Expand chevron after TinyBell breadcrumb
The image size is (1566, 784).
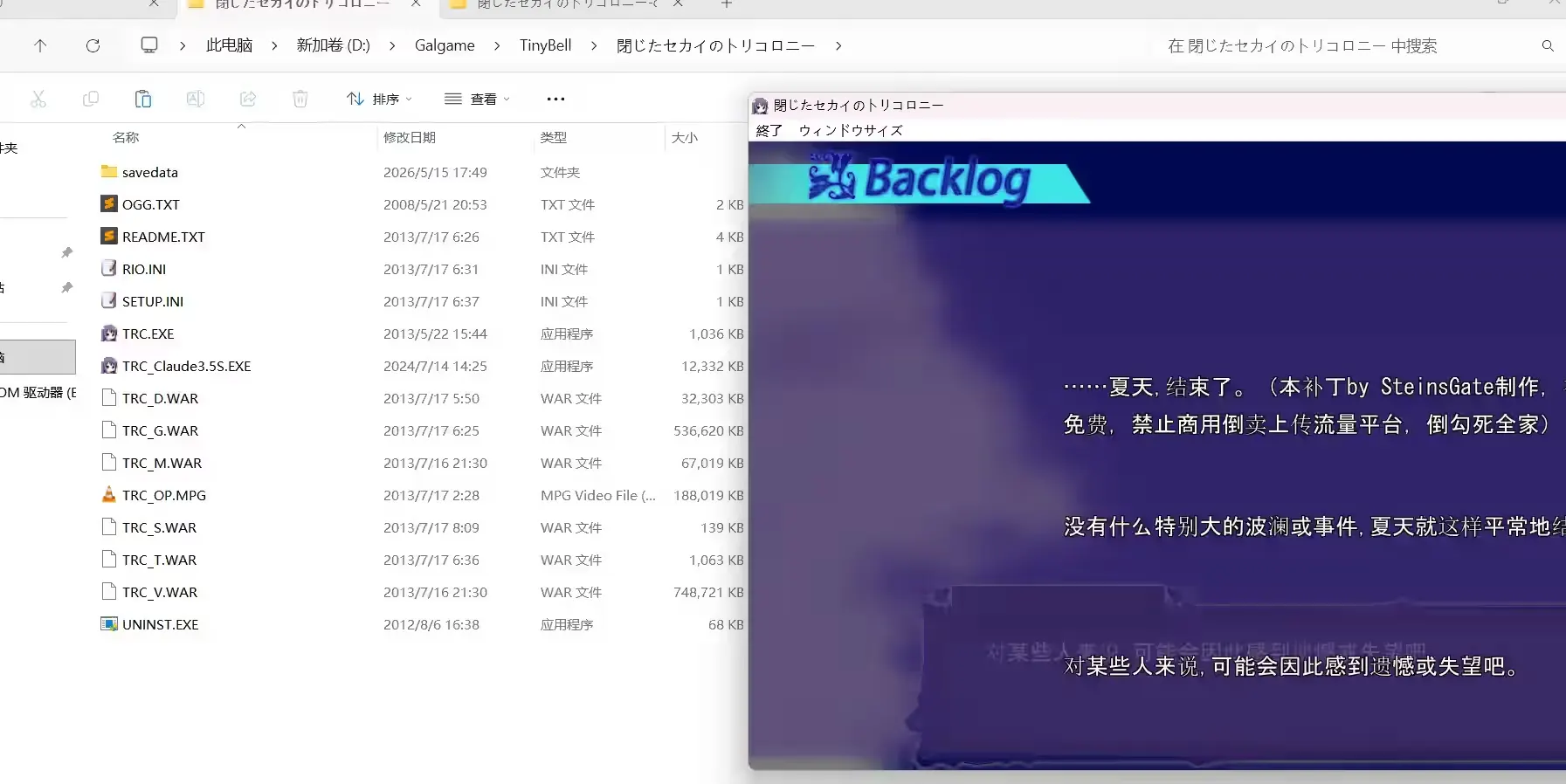click(594, 45)
